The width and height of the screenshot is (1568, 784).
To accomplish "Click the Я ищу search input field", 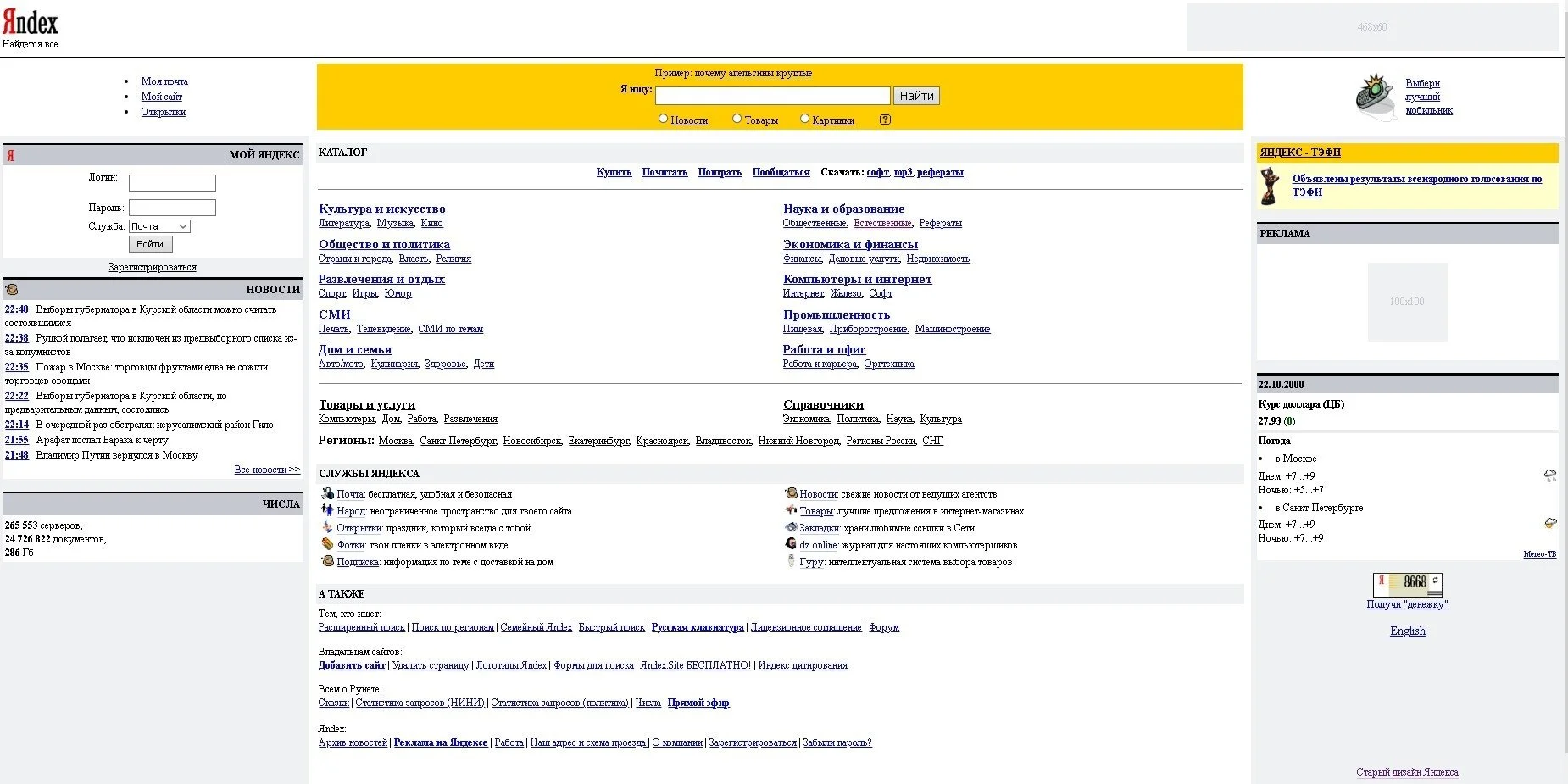I will pos(772,96).
